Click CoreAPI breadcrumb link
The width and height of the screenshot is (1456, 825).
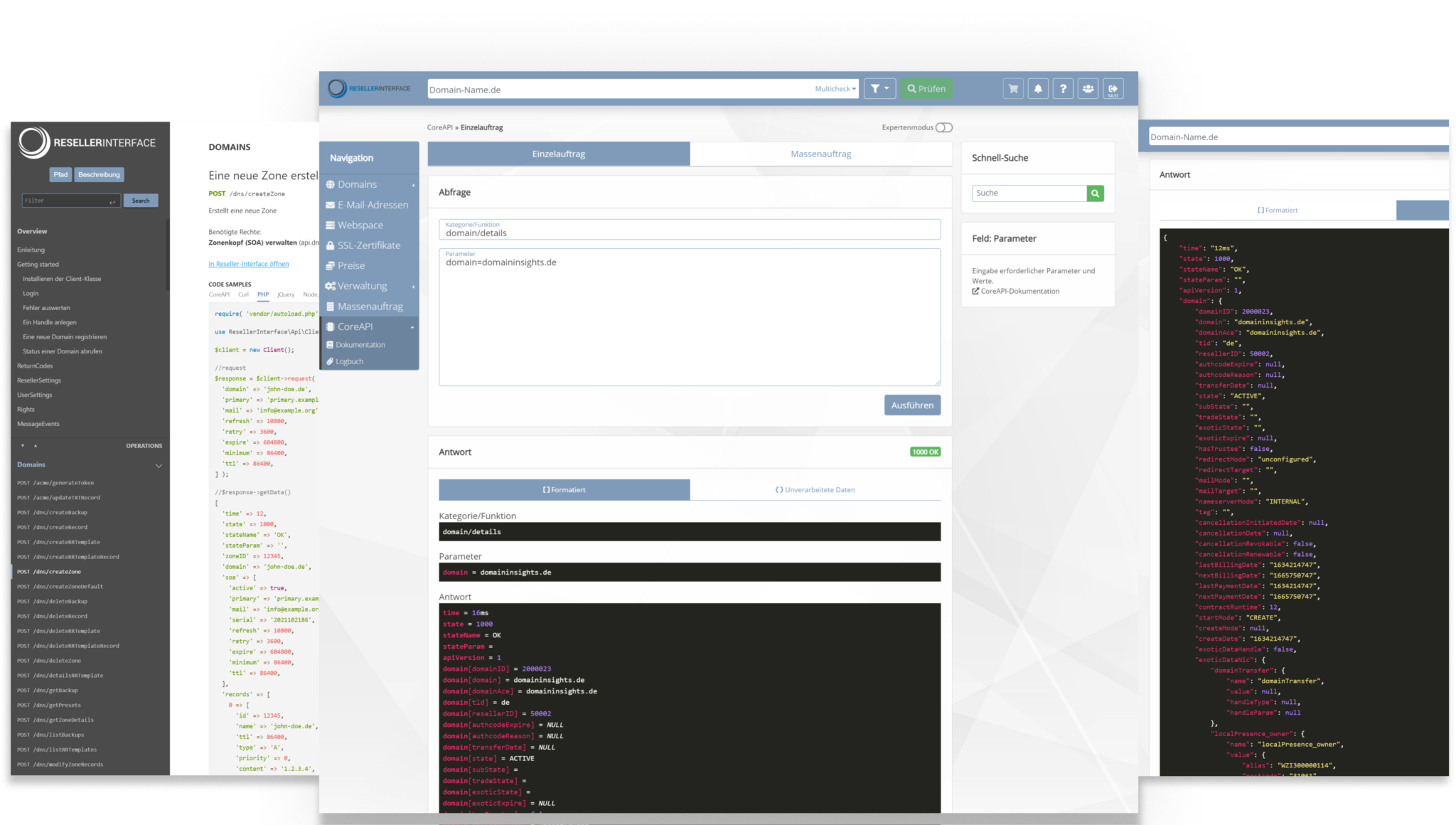click(x=439, y=128)
